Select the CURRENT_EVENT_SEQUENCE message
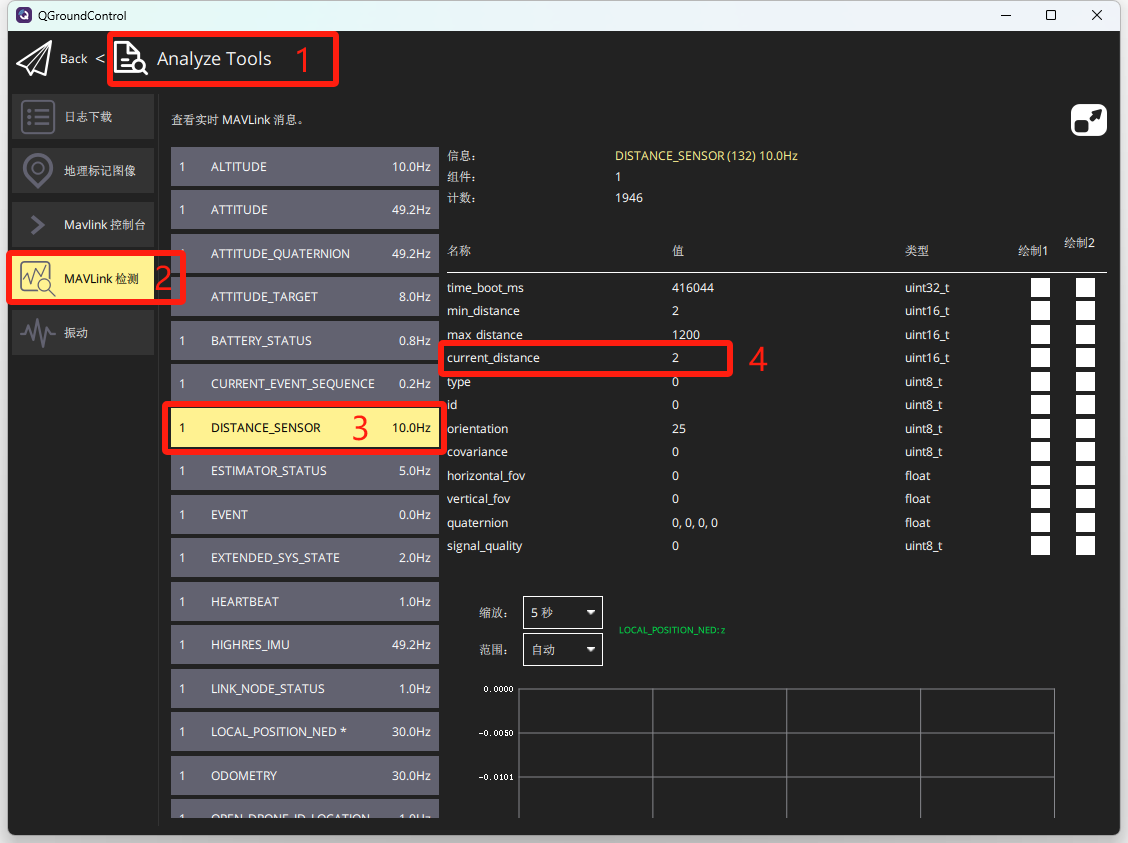This screenshot has width=1128, height=843. 304,384
